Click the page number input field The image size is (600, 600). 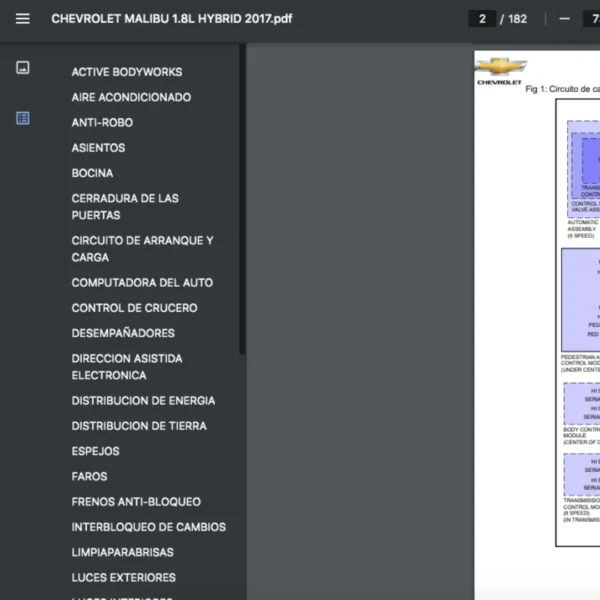[x=483, y=19]
